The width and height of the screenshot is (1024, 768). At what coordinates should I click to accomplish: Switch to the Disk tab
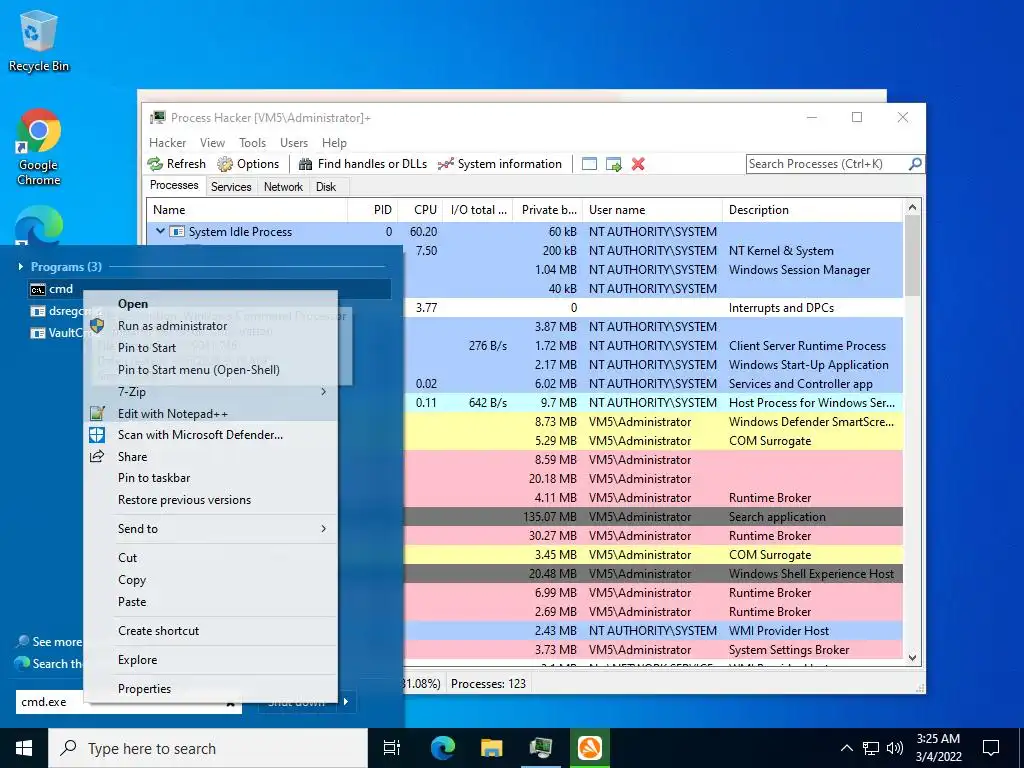point(326,187)
